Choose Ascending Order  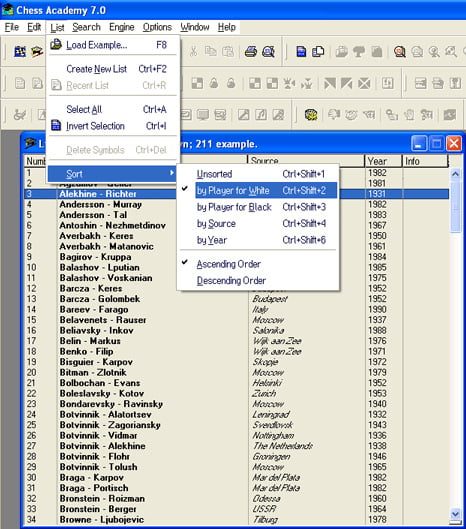pos(259,264)
